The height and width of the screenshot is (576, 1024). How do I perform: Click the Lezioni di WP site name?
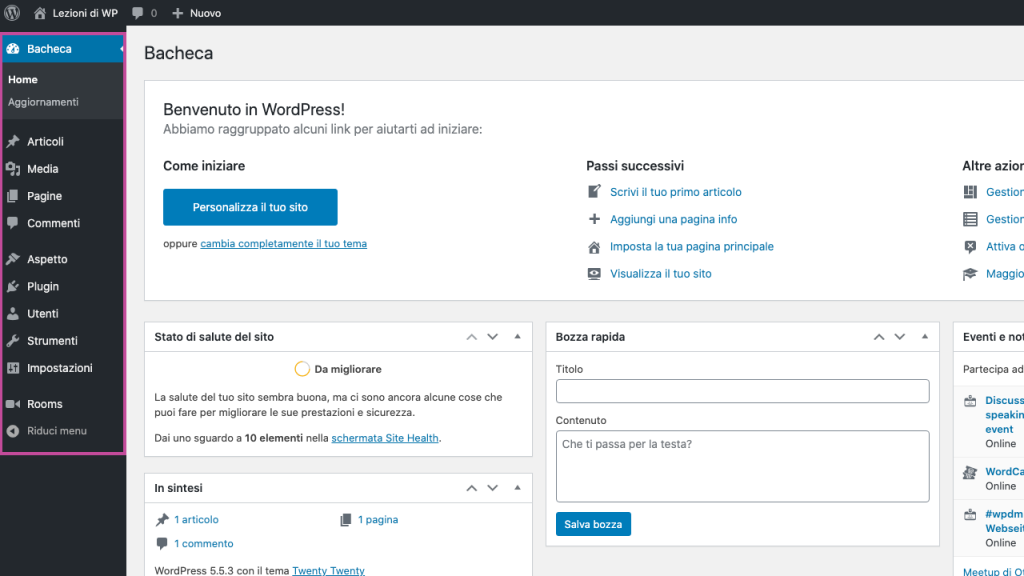point(85,13)
